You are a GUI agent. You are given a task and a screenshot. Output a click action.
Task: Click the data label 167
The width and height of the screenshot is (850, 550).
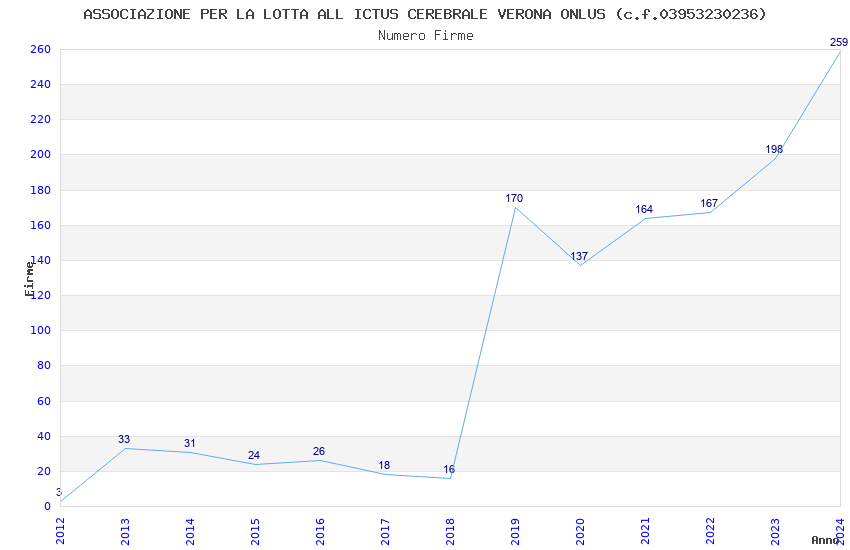click(709, 203)
